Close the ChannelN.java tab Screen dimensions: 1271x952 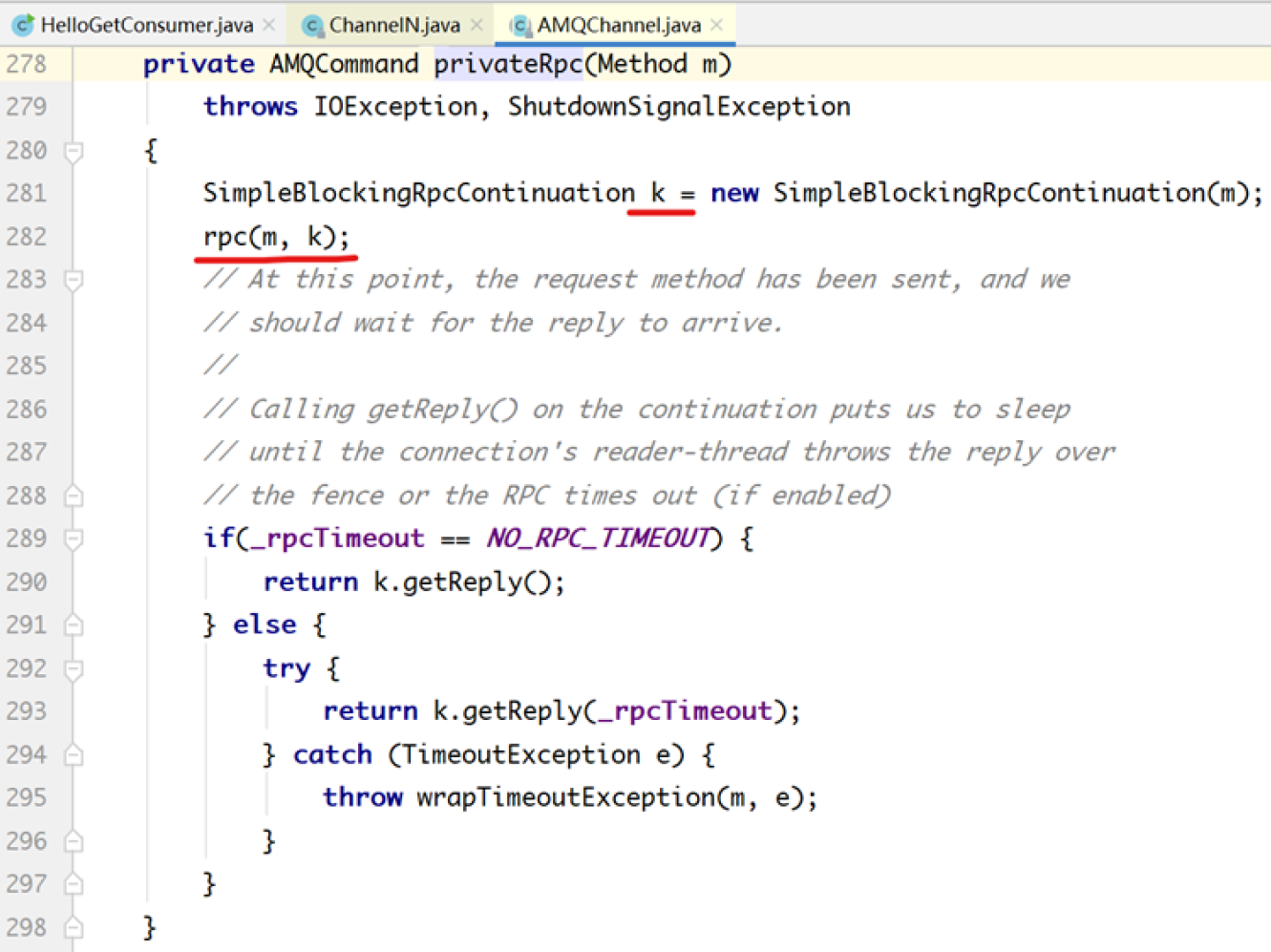coord(477,25)
